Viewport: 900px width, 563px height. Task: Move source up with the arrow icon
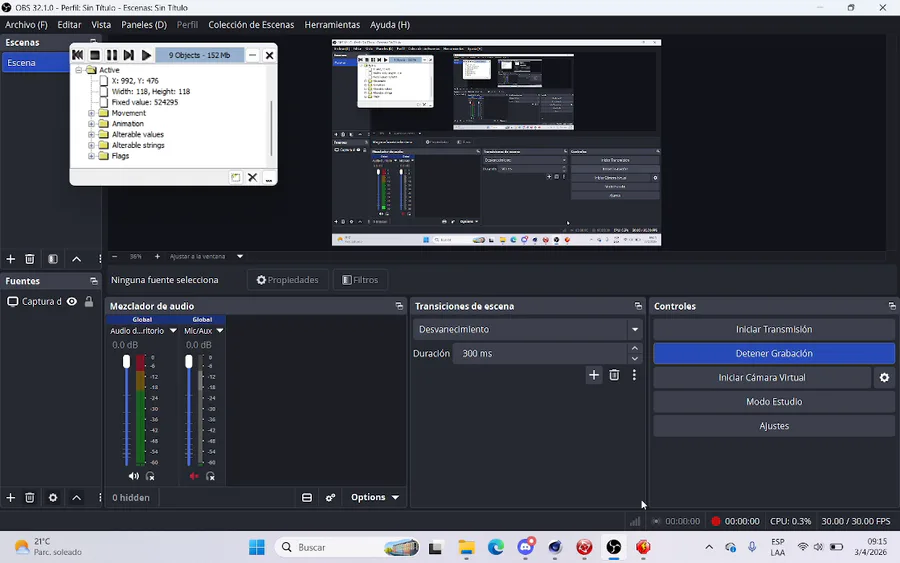(x=76, y=498)
